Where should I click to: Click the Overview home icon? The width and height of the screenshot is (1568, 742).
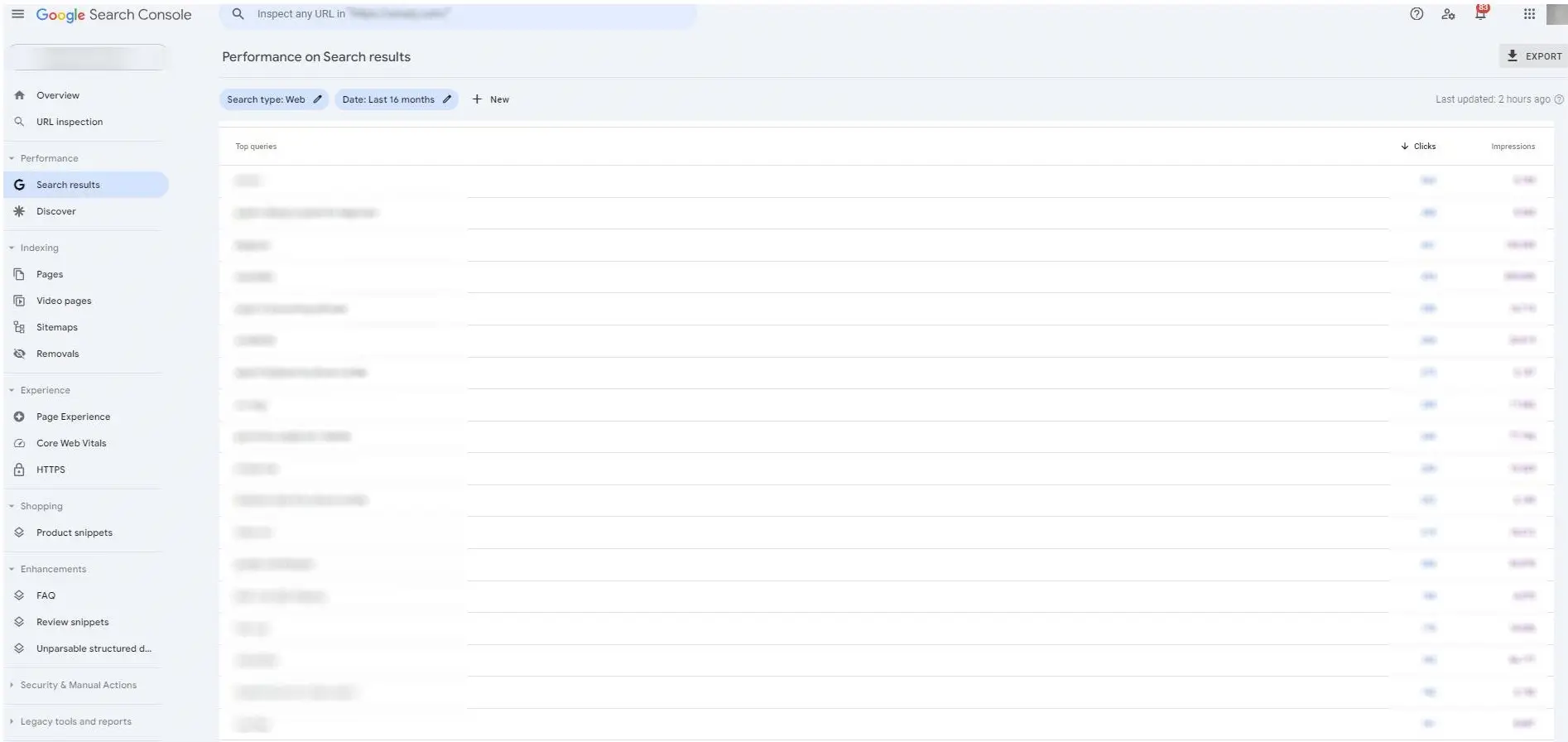(19, 95)
